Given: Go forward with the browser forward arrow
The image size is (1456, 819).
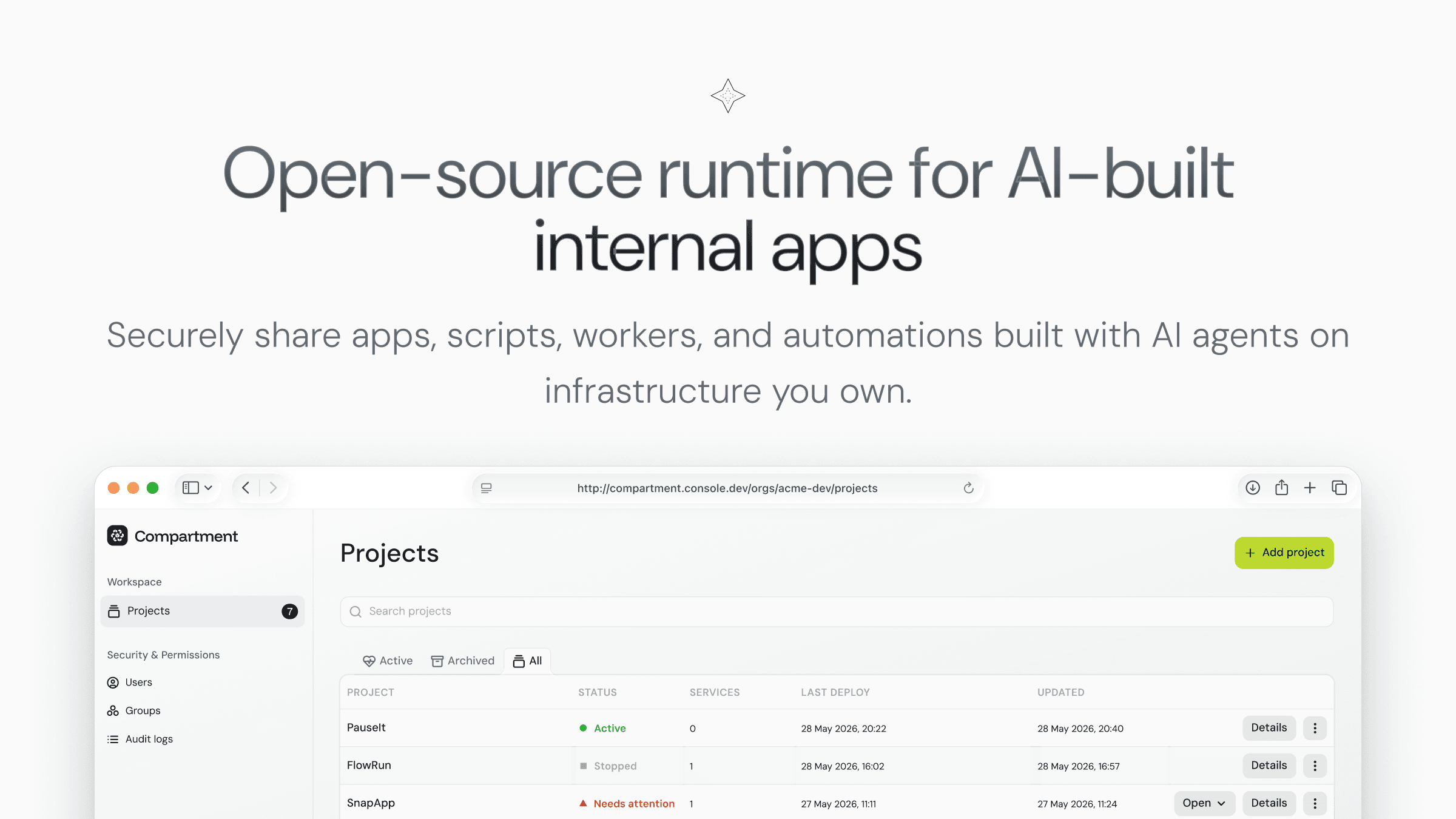Looking at the screenshot, I should coord(273,488).
